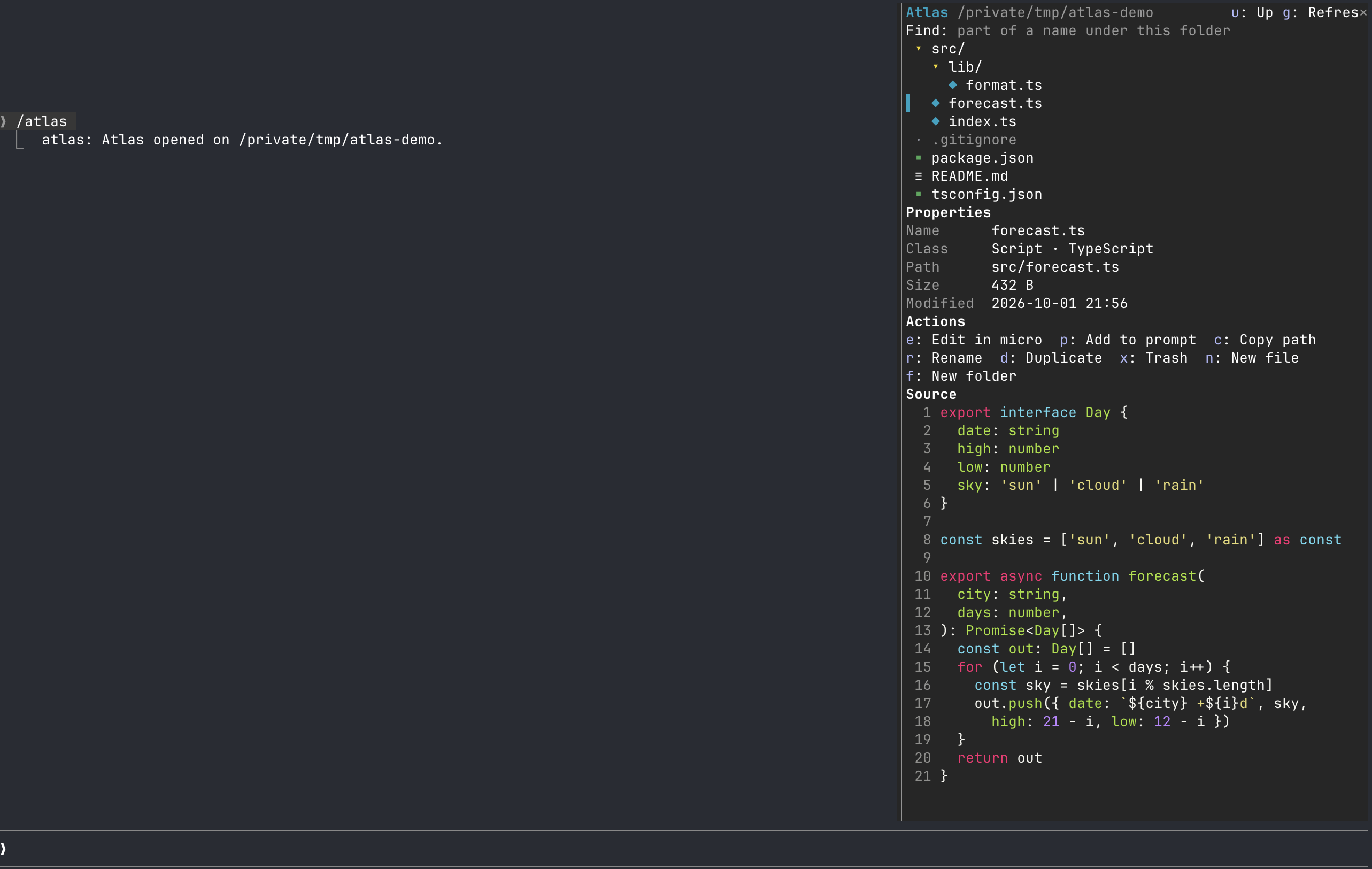The width and height of the screenshot is (1372, 869).
Task: Click the 'g: Refresh' action
Action: click(1320, 12)
